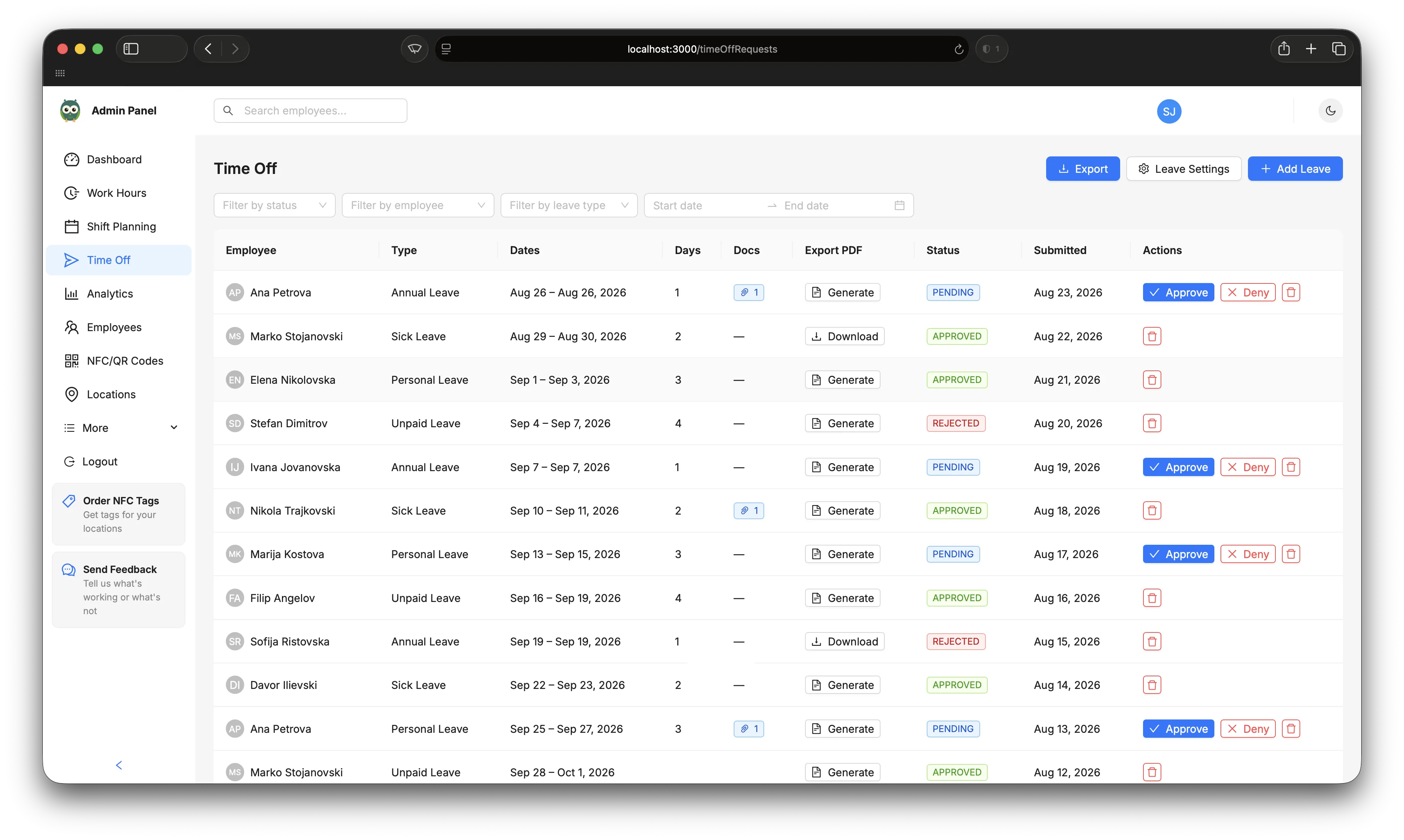Click Add Leave button

pyautogui.click(x=1295, y=169)
